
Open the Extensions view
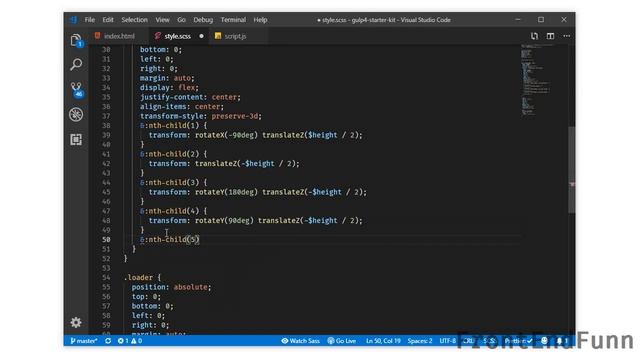point(76,140)
